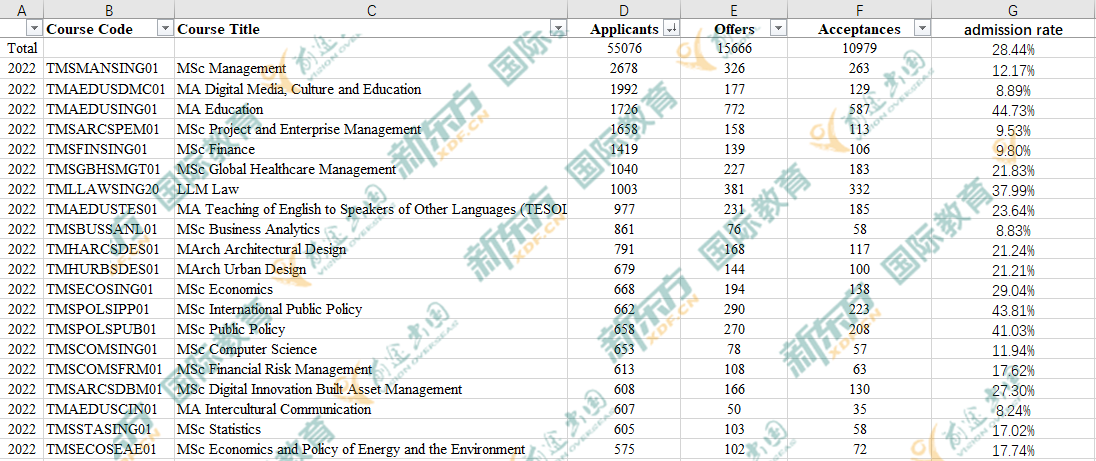Select 'MSc Project and Enterprise Management' cell
Image resolution: width=1096 pixels, height=461 pixels.
coord(371,129)
